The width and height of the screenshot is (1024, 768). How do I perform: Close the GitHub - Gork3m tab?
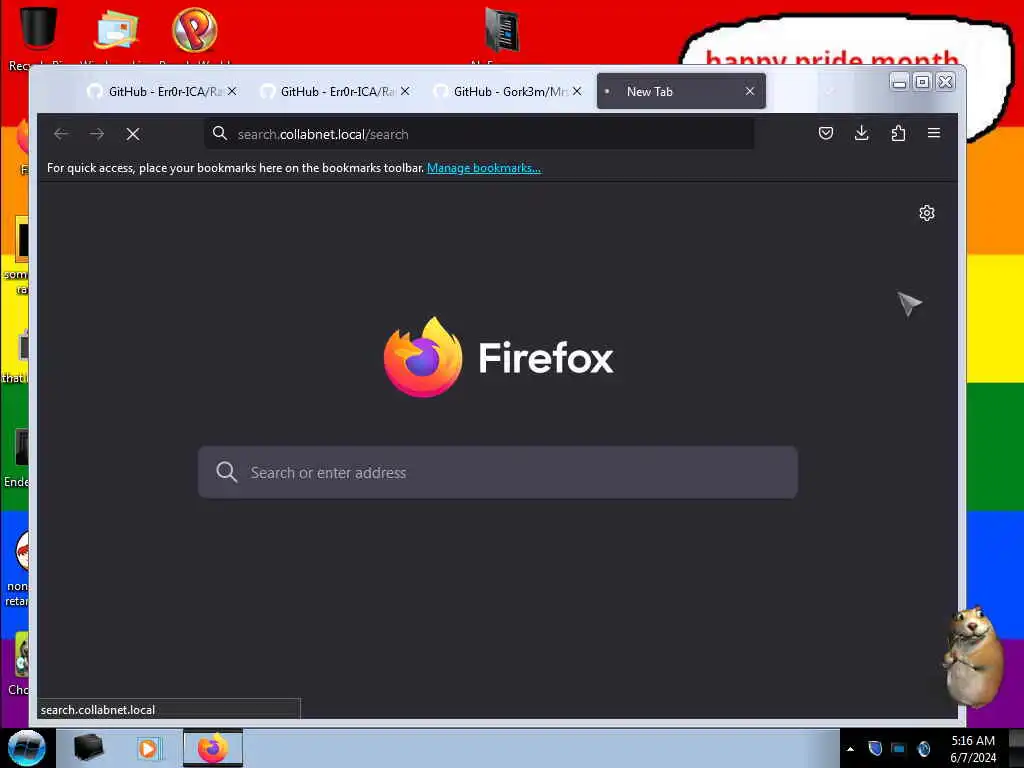click(577, 91)
